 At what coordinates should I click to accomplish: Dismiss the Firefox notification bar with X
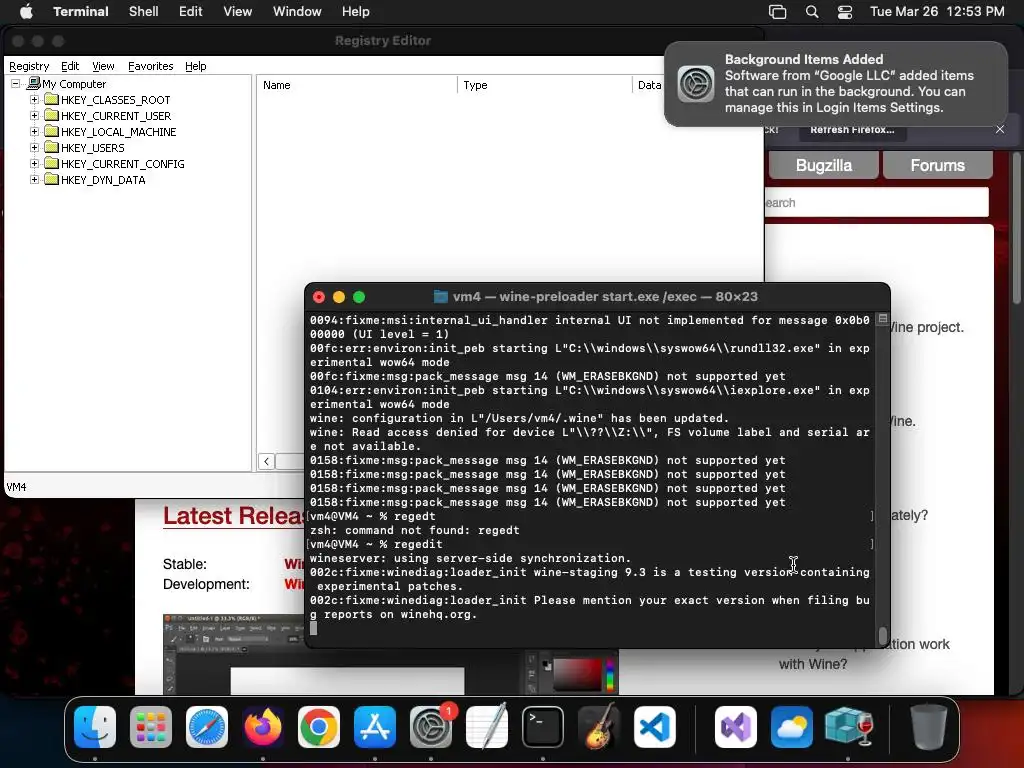point(1000,129)
